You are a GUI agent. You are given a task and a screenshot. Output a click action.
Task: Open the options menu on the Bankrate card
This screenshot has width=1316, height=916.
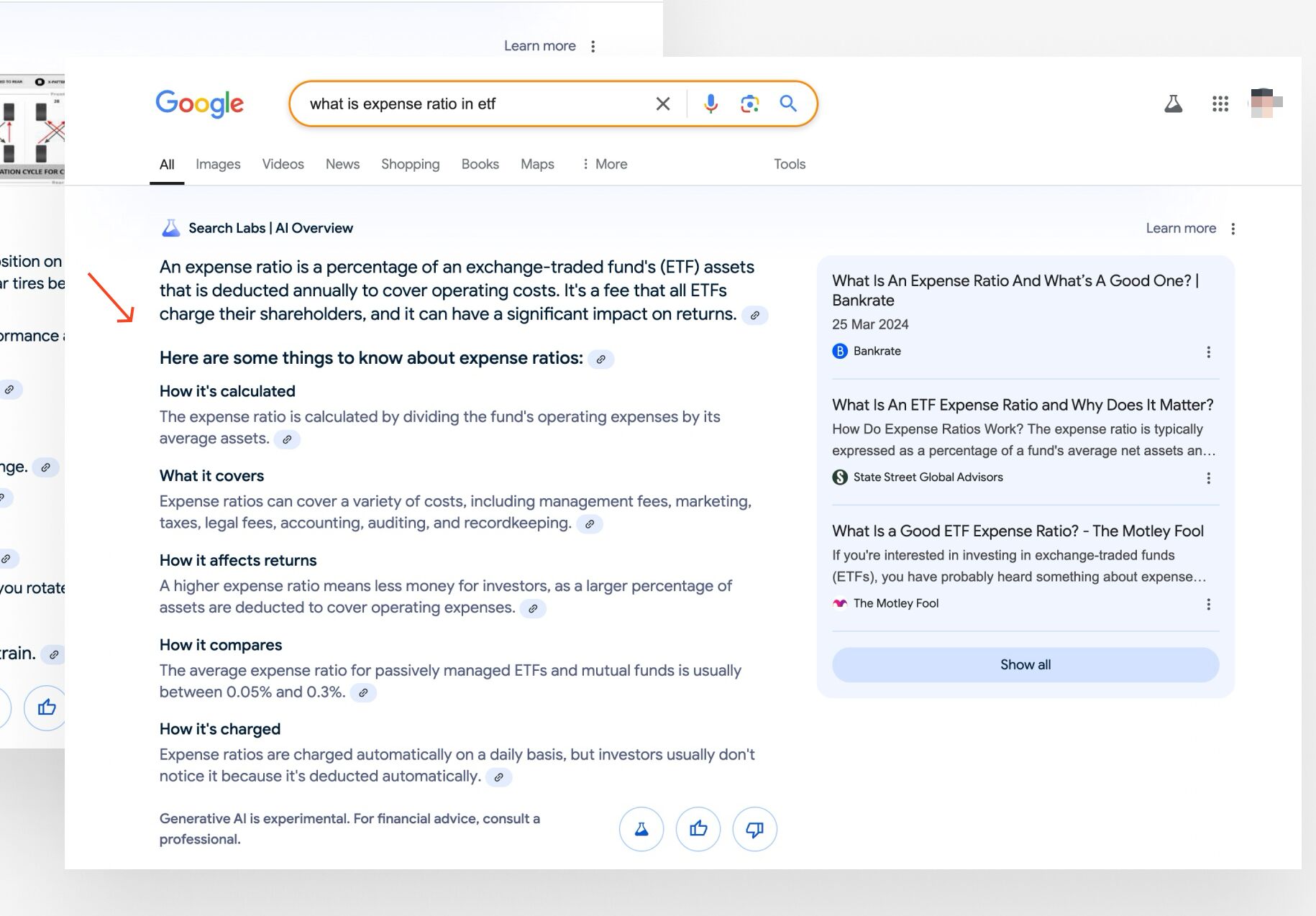tap(1209, 352)
